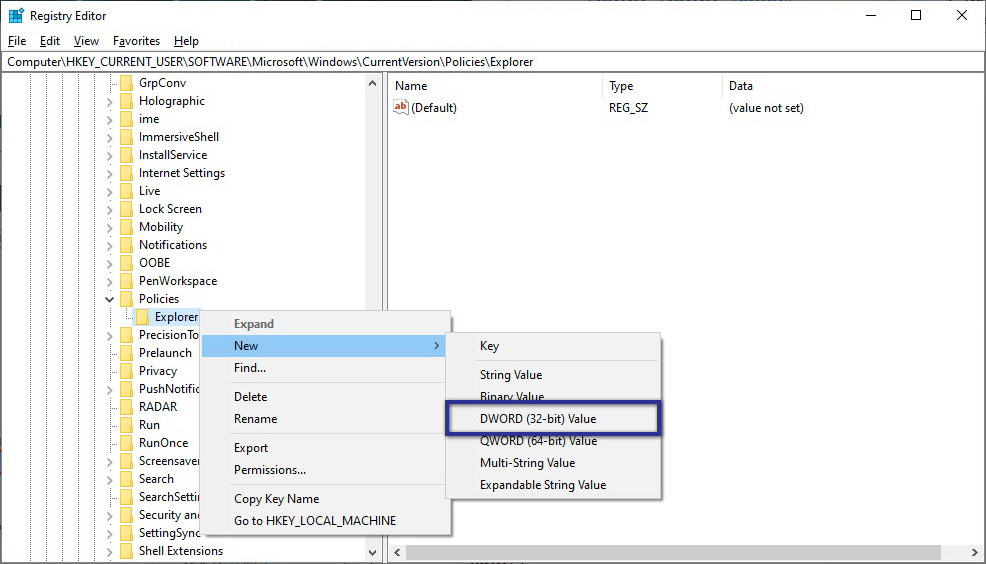
Task: Click the RunOnce folder icon
Action: 126,443
